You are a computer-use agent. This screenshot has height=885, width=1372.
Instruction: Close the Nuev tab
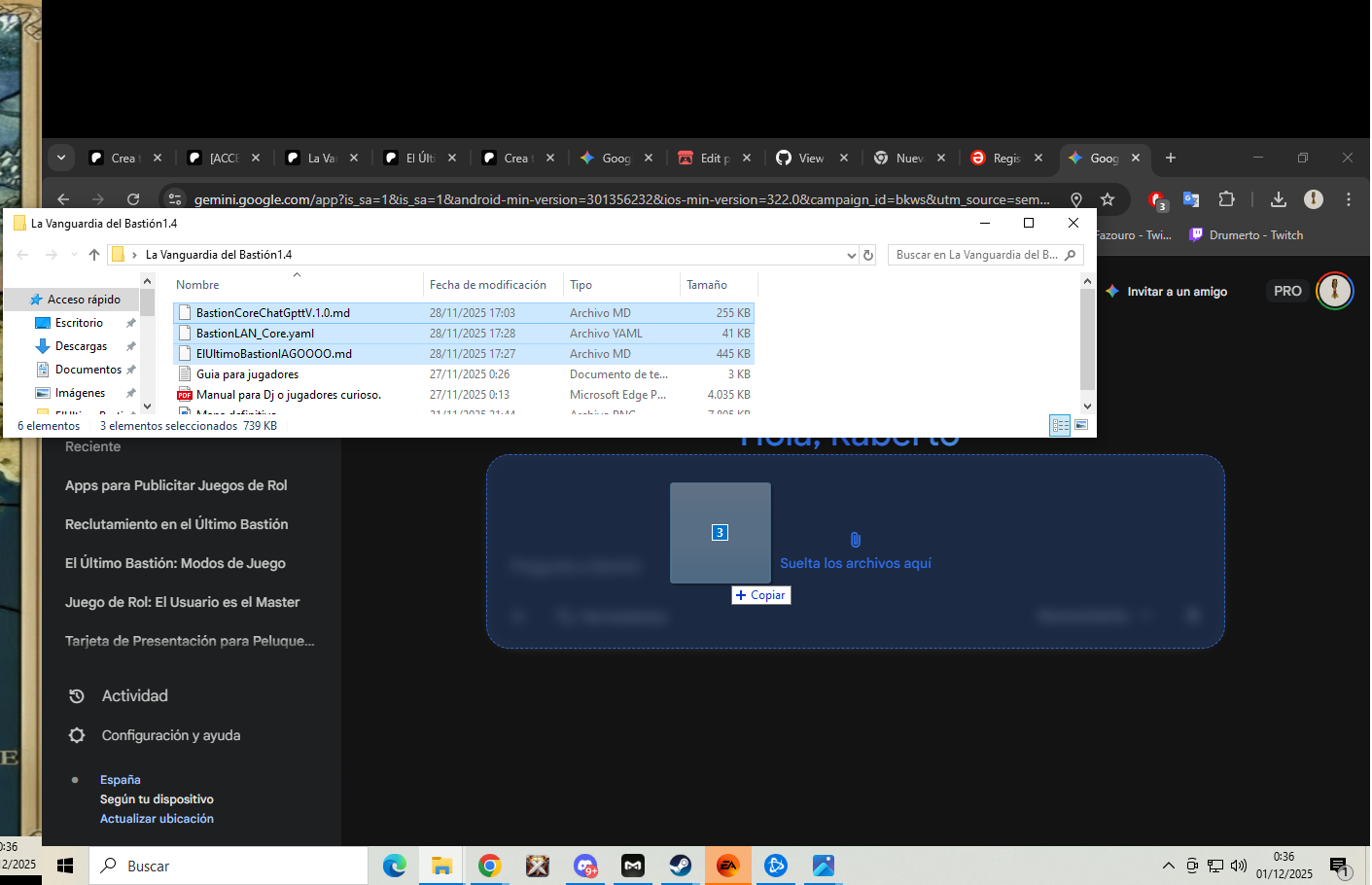pos(941,158)
